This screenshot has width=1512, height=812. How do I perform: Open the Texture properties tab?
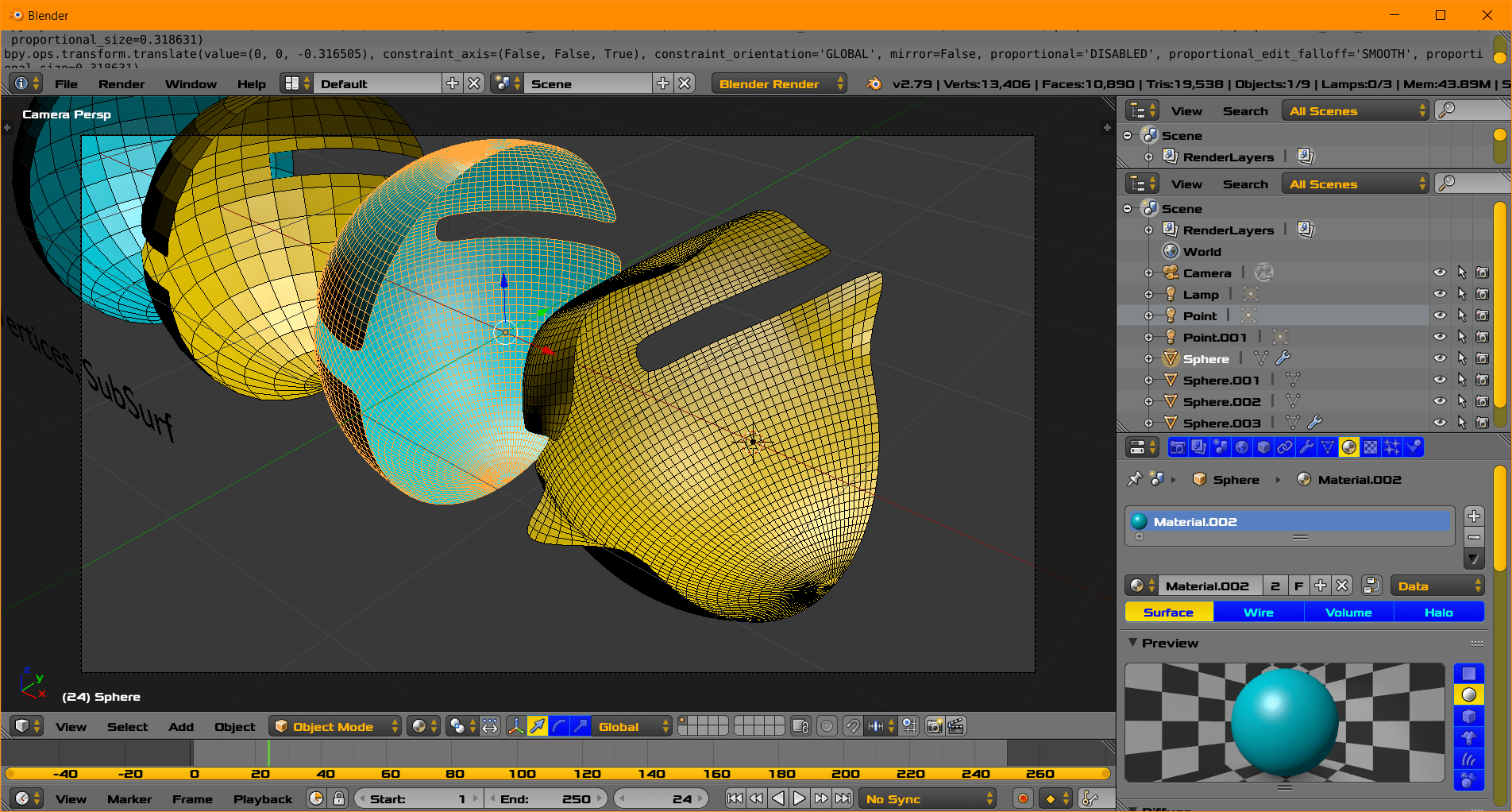(x=1370, y=447)
